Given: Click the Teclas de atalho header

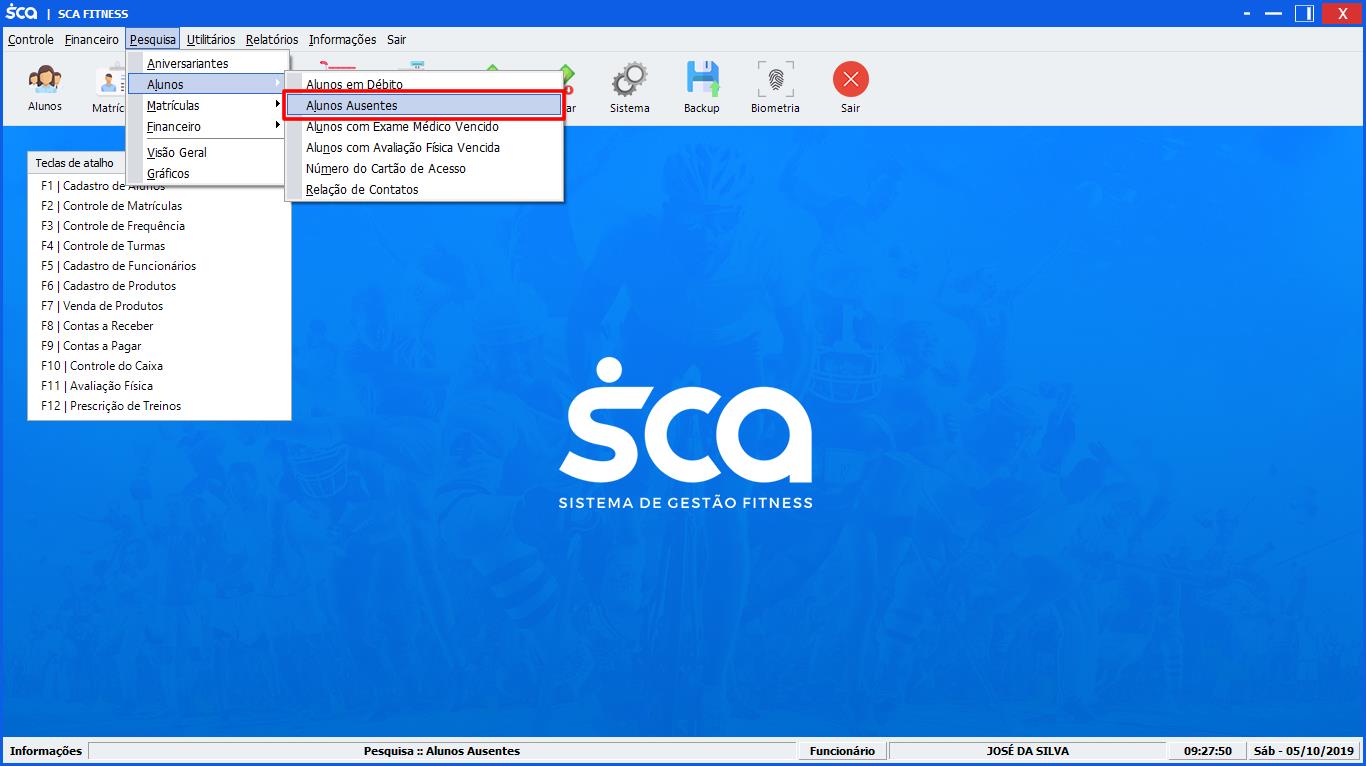Looking at the screenshot, I should point(75,163).
